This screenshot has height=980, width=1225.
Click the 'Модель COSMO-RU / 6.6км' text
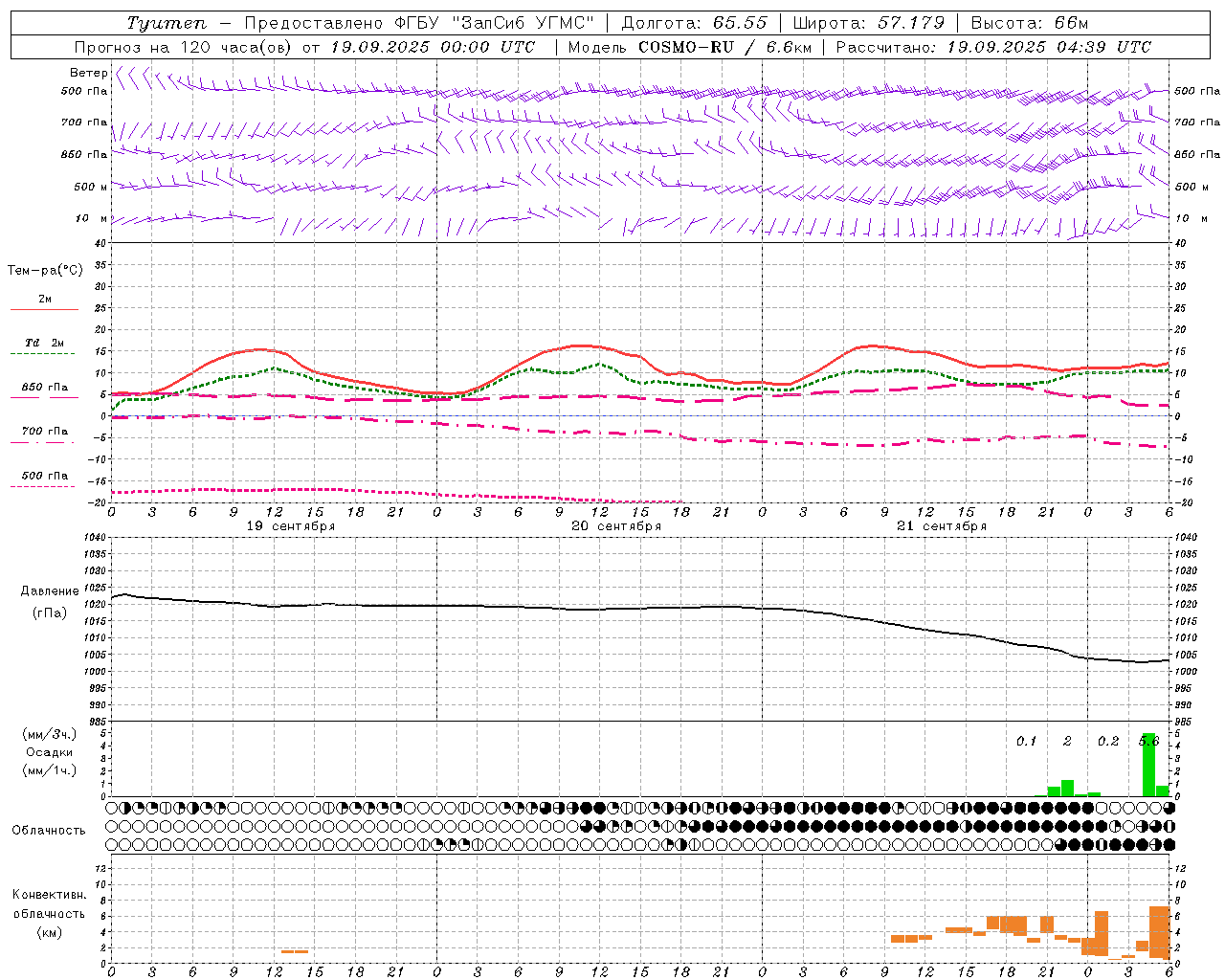click(689, 47)
